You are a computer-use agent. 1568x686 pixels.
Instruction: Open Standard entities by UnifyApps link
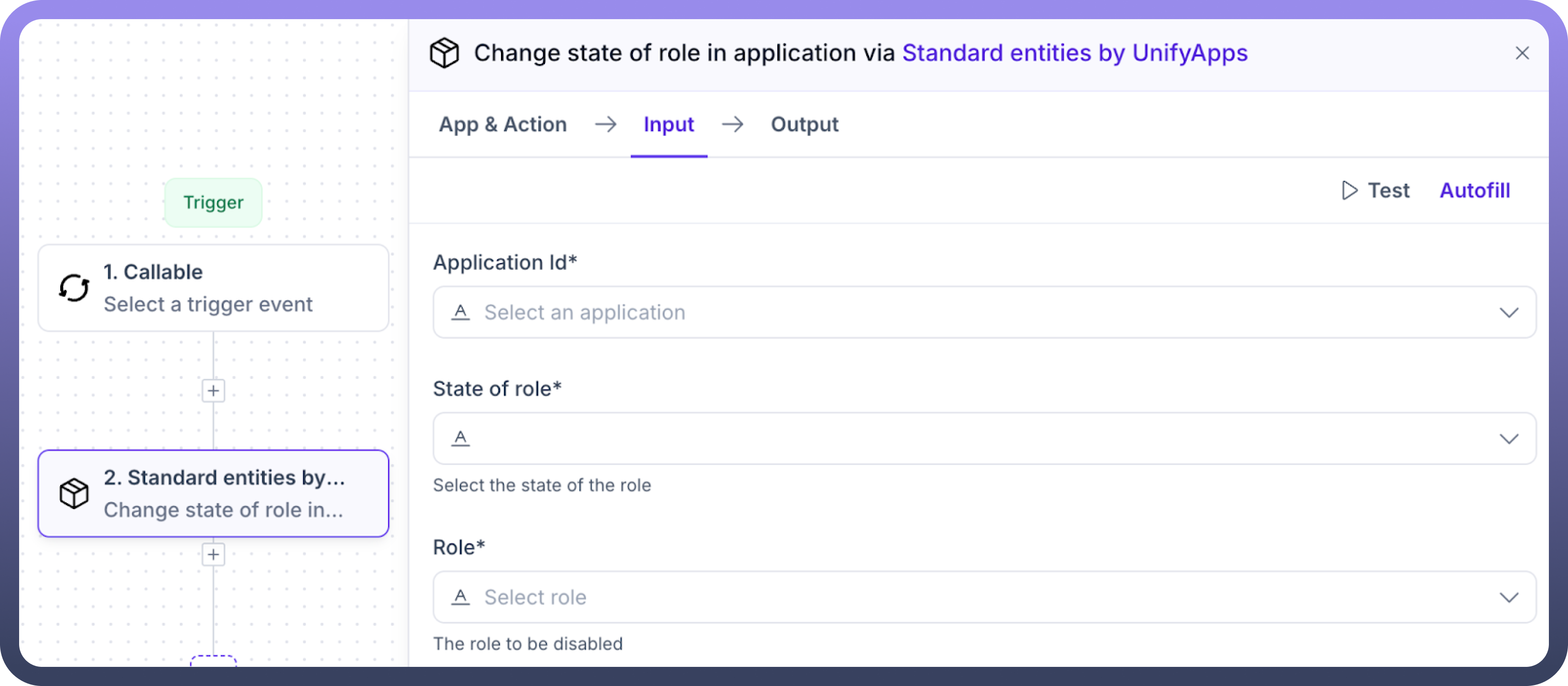point(1074,53)
